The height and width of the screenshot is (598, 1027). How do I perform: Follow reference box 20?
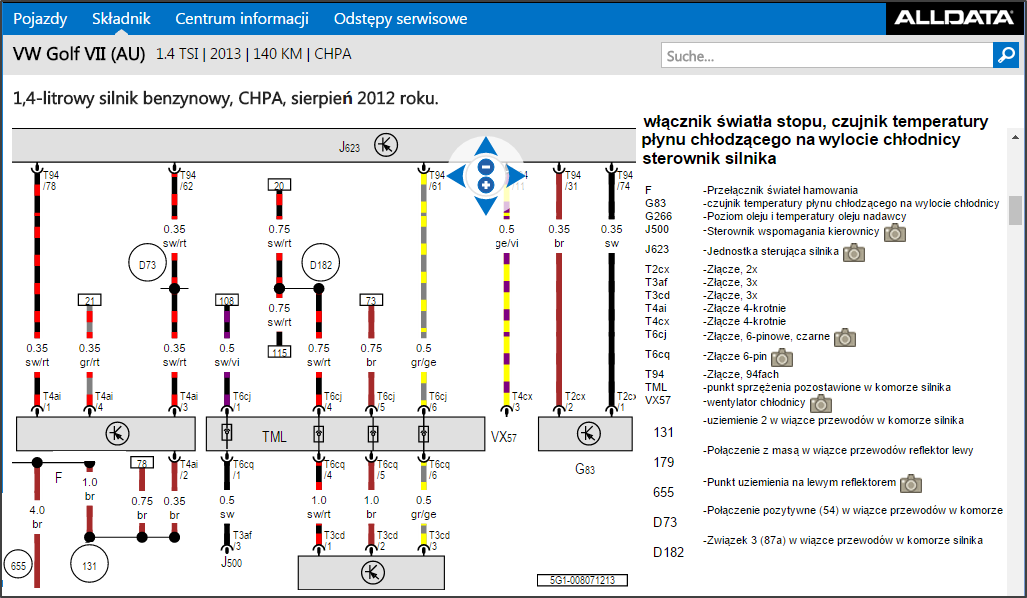tap(279, 185)
